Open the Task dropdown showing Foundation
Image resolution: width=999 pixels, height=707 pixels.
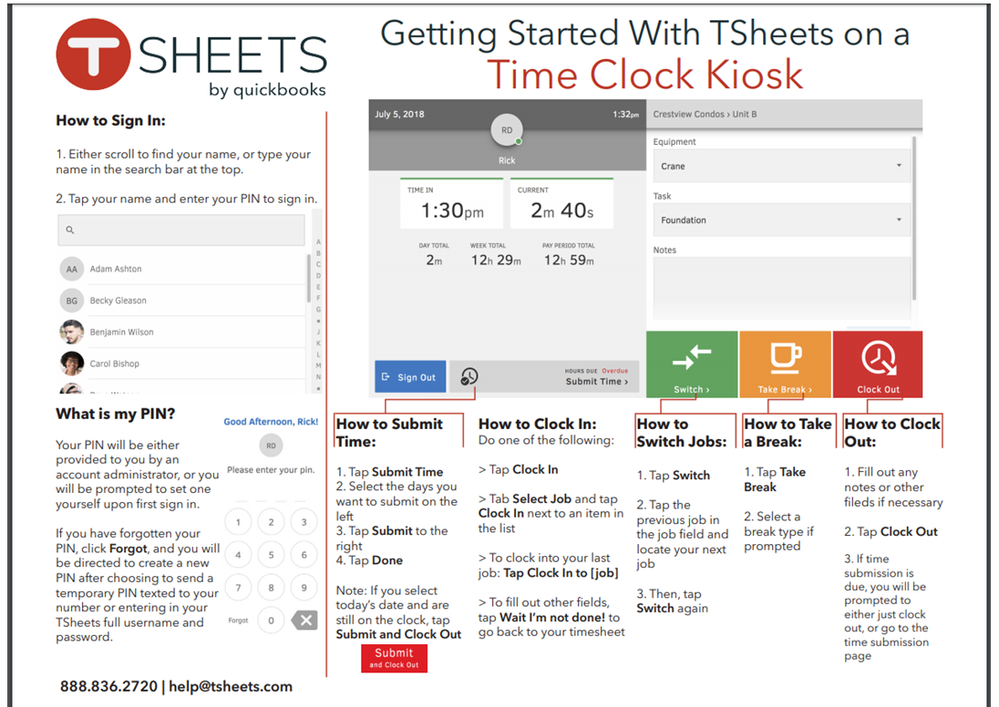(x=782, y=220)
